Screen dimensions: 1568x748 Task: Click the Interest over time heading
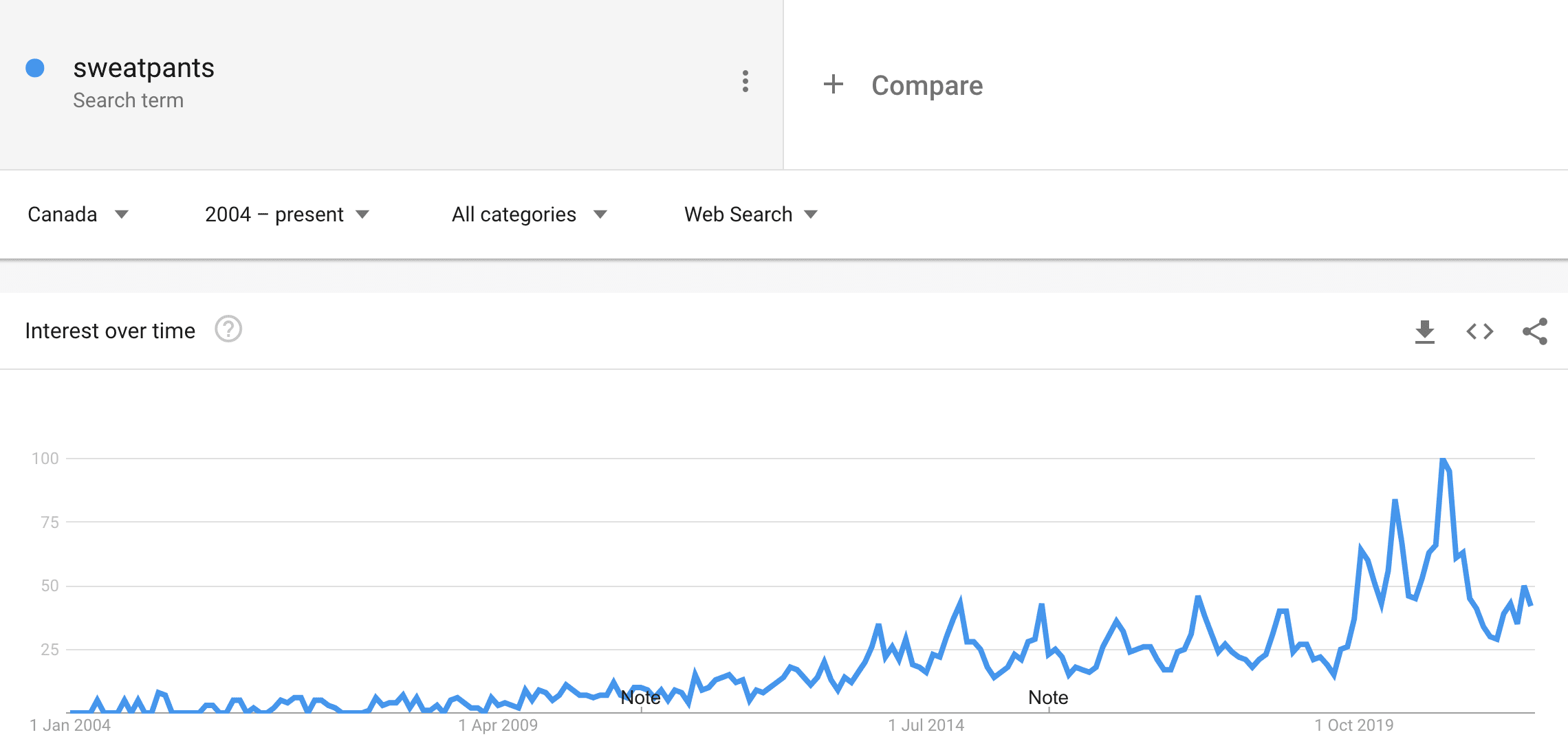(x=110, y=331)
